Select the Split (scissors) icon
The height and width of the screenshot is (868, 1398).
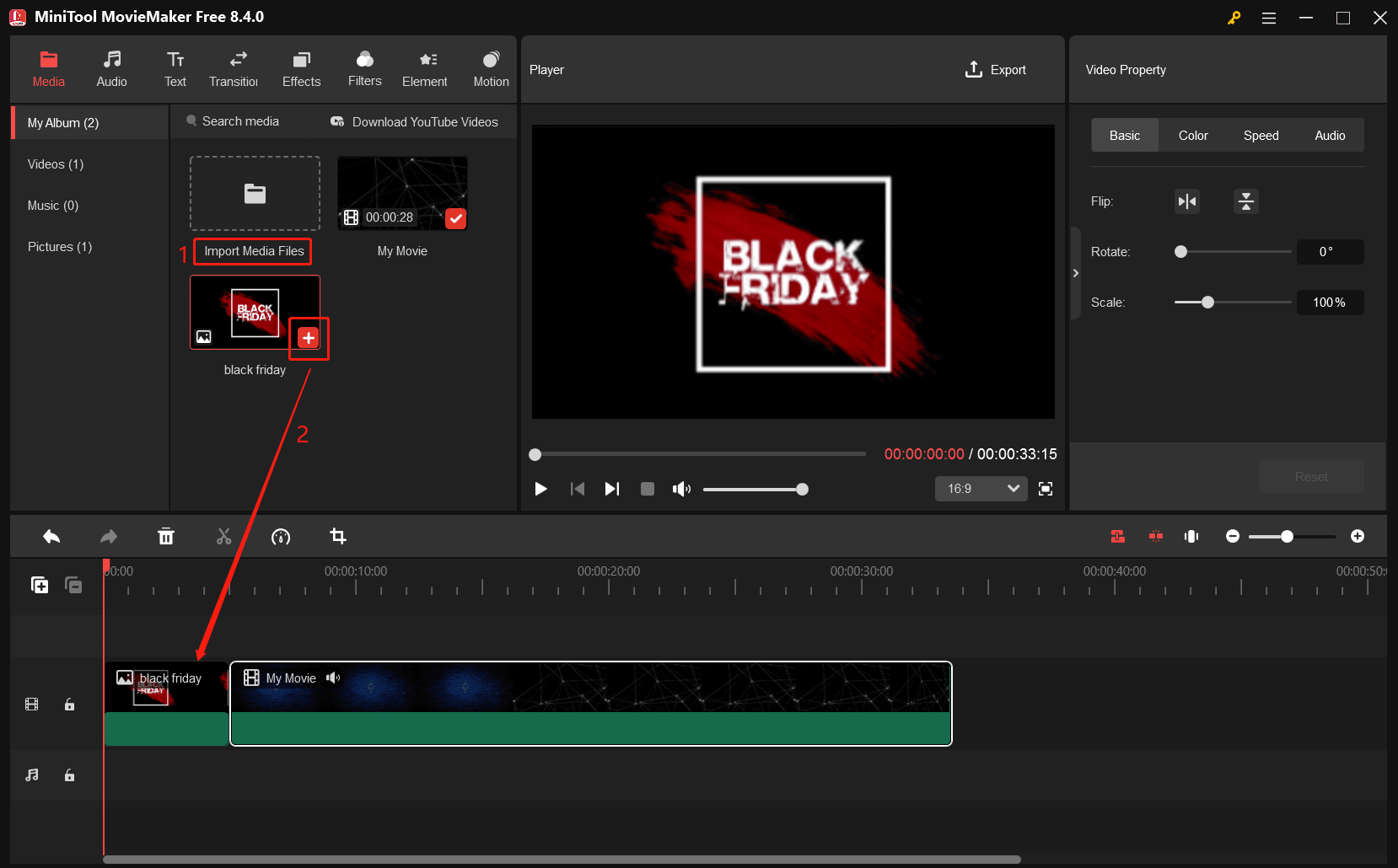click(223, 536)
